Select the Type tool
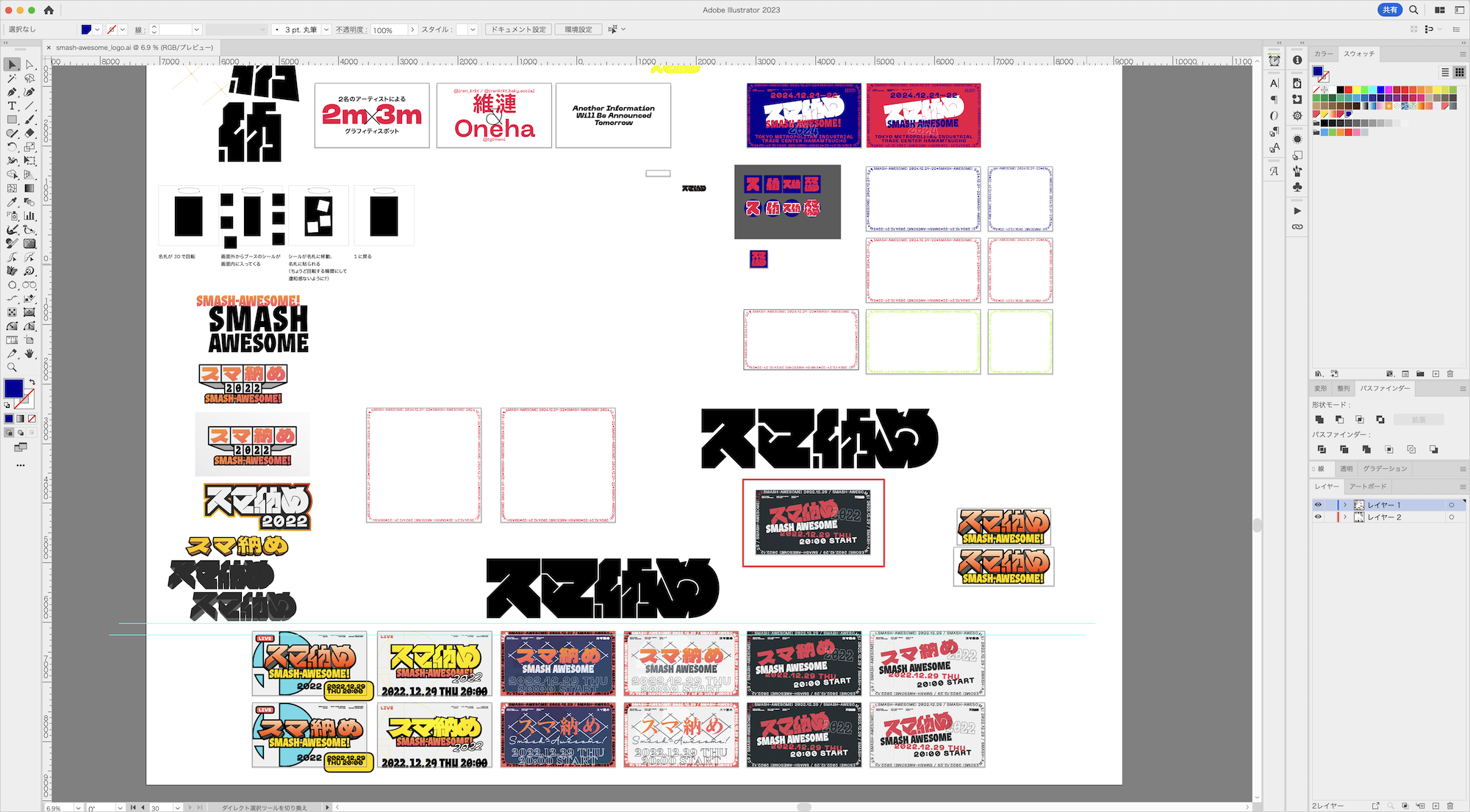Screen dimensions: 1470x812 tap(12, 106)
